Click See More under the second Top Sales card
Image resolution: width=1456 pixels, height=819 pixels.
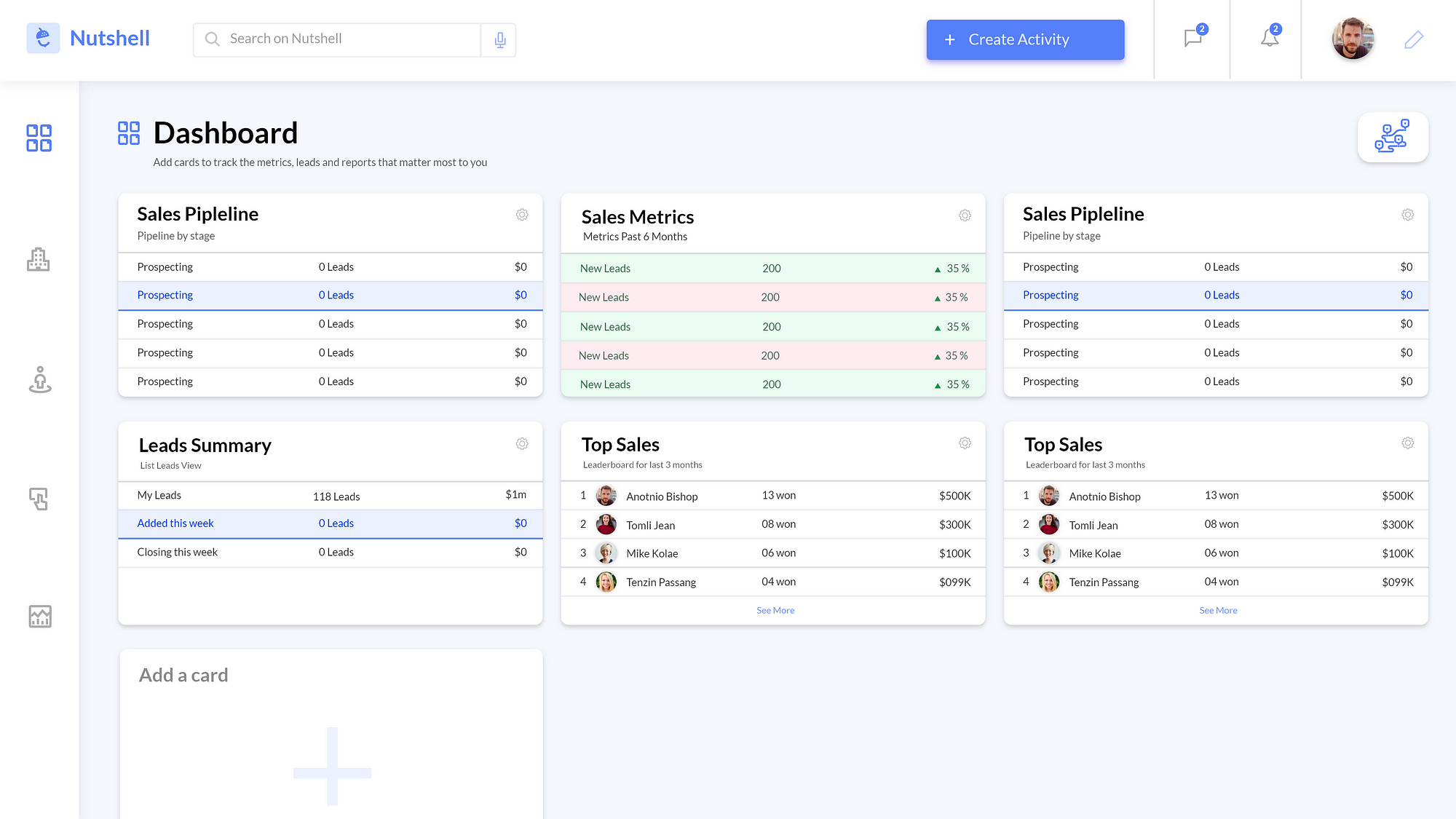(1218, 610)
